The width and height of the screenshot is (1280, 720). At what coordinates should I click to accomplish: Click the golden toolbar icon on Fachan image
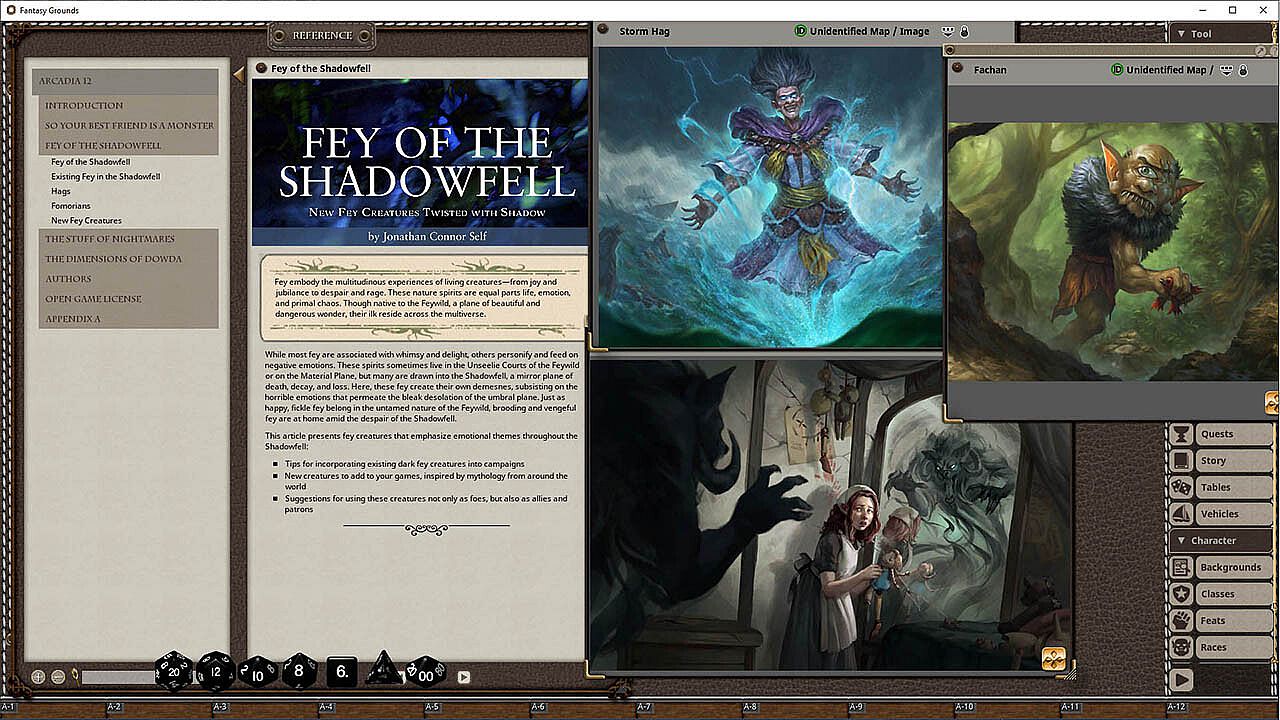pyautogui.click(x=1273, y=403)
